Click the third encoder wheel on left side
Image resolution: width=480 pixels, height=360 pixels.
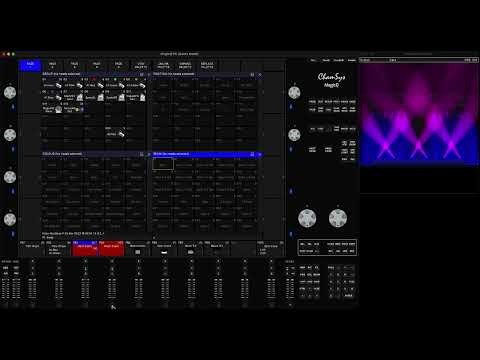click(x=10, y=177)
